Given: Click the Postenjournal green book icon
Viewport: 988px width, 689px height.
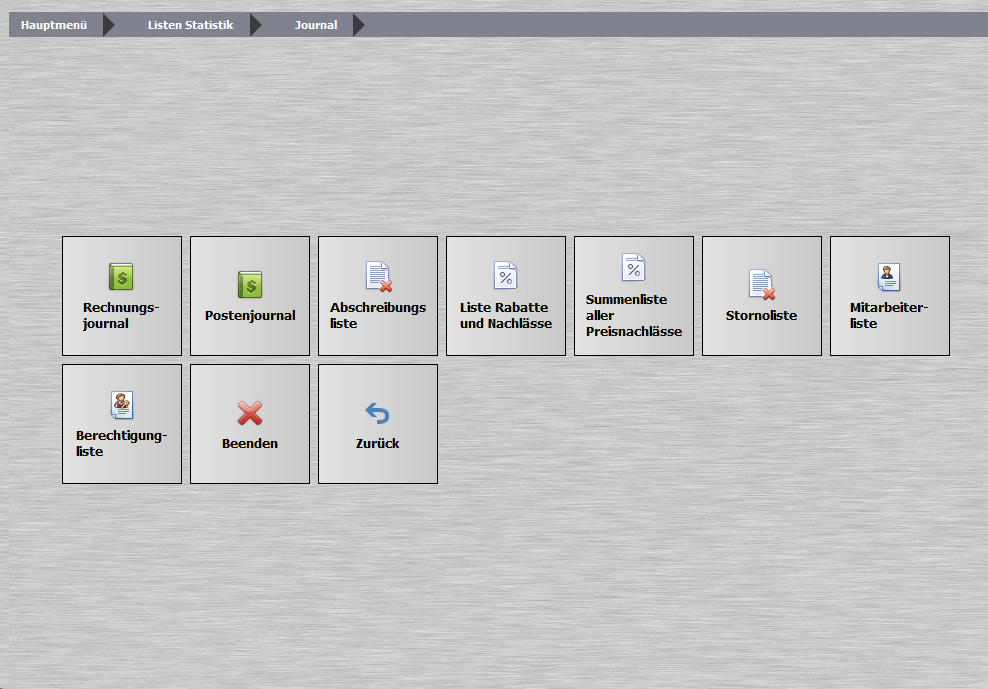Looking at the screenshot, I should [x=250, y=284].
